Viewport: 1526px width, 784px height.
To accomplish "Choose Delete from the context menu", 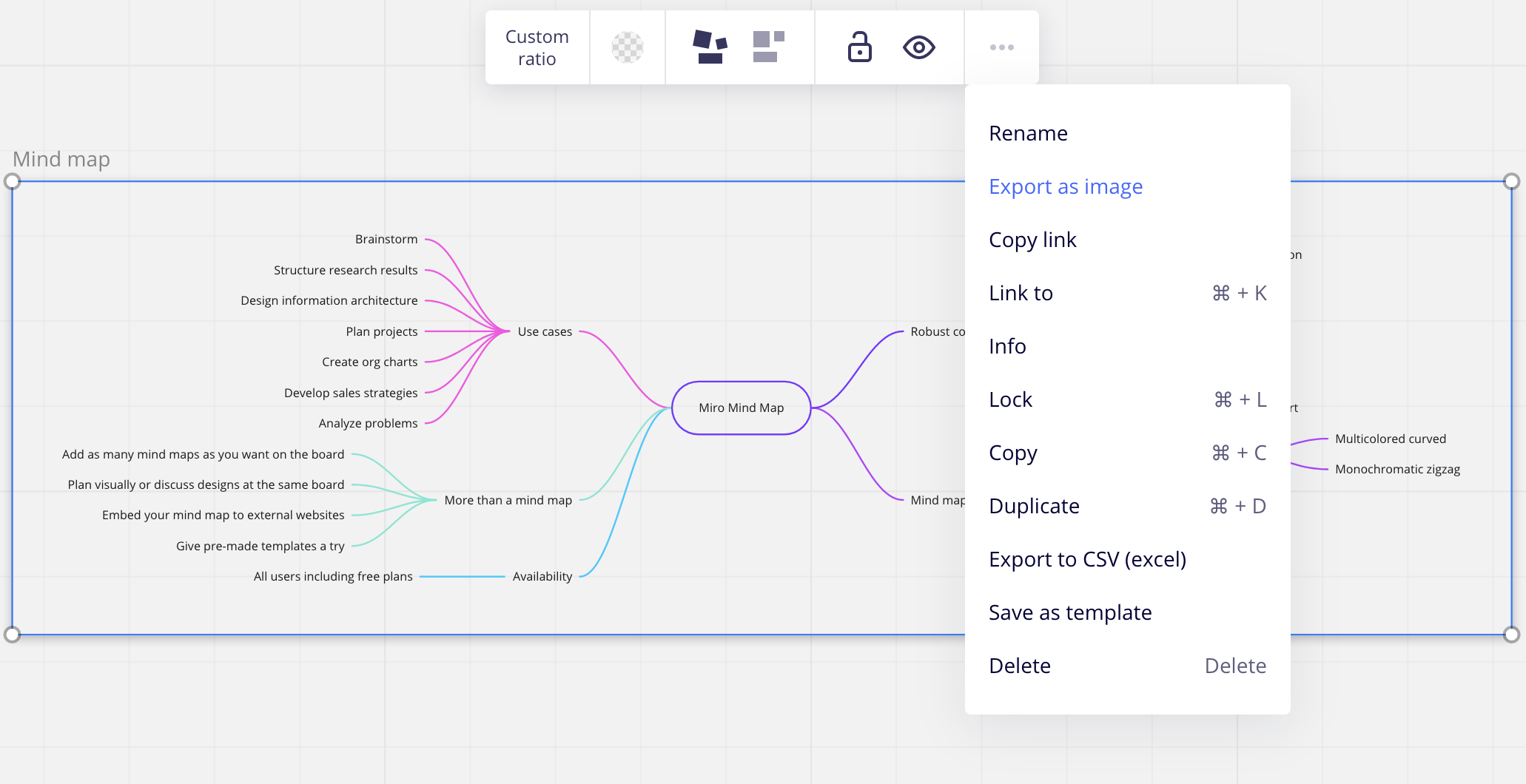I will click(x=1020, y=666).
